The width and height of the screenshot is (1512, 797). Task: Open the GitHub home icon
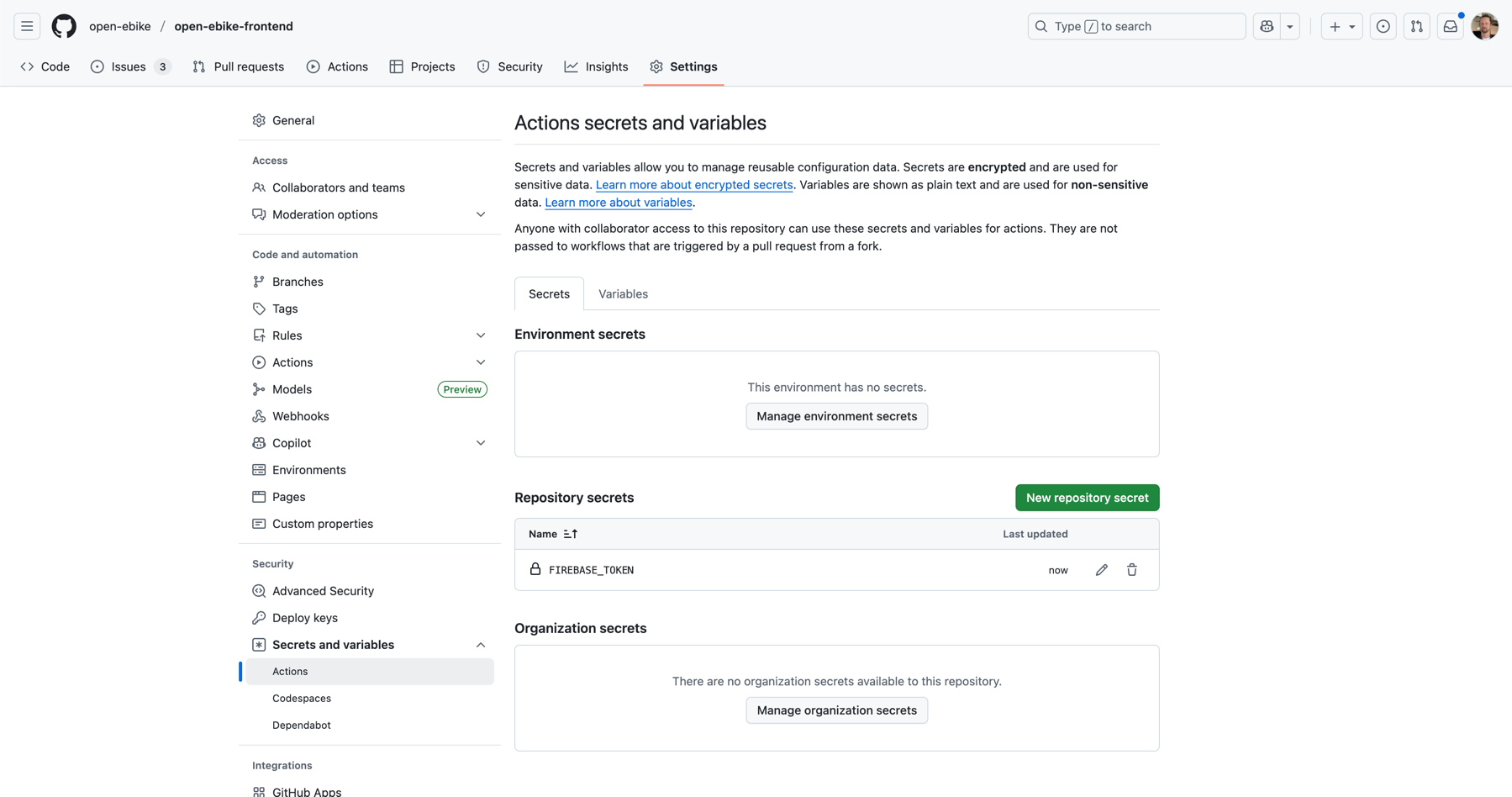[64, 26]
